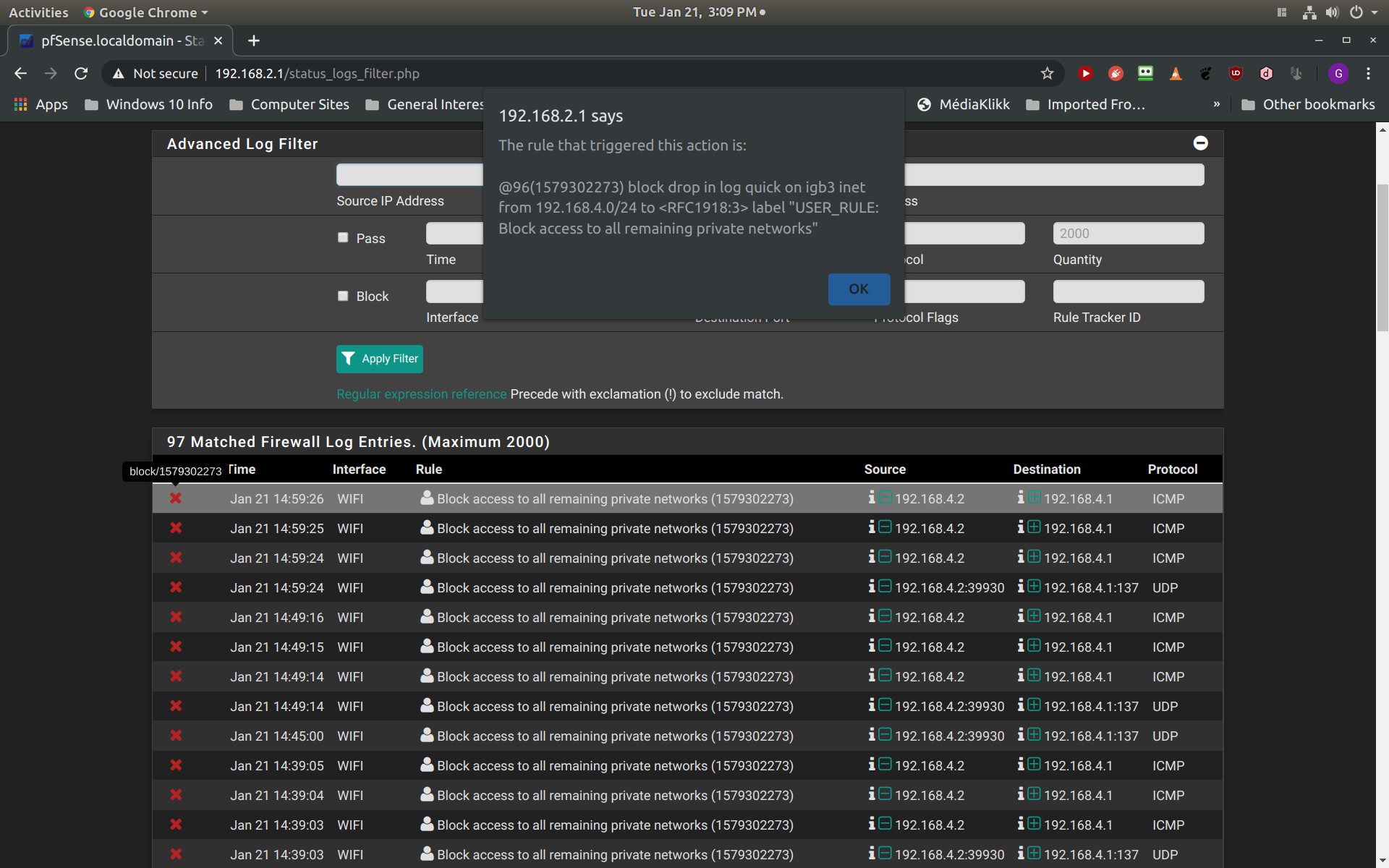Click the address bar URL
Viewport: 1389px width, 868px height.
click(317, 73)
